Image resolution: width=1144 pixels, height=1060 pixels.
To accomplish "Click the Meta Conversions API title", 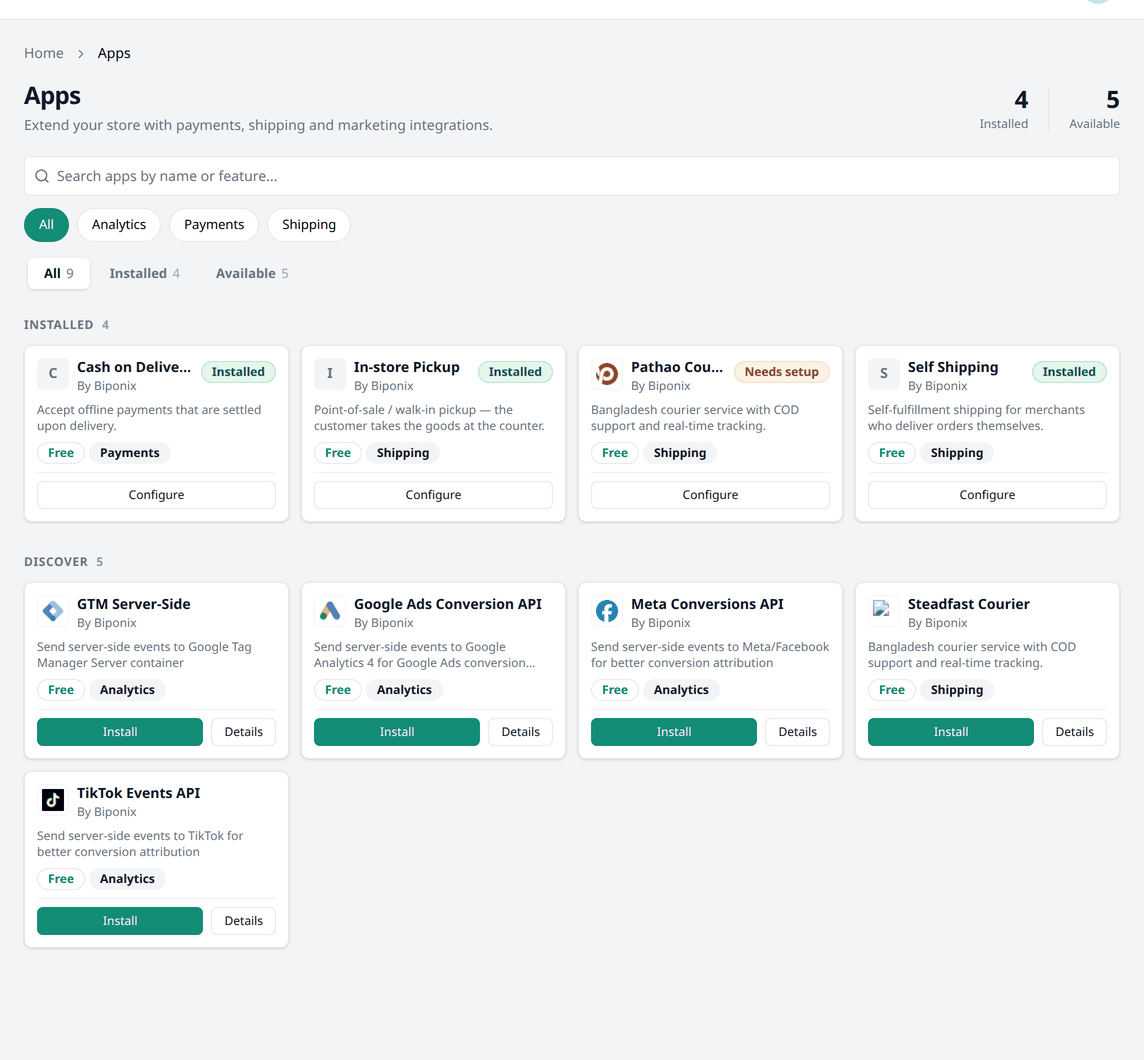I will [707, 604].
